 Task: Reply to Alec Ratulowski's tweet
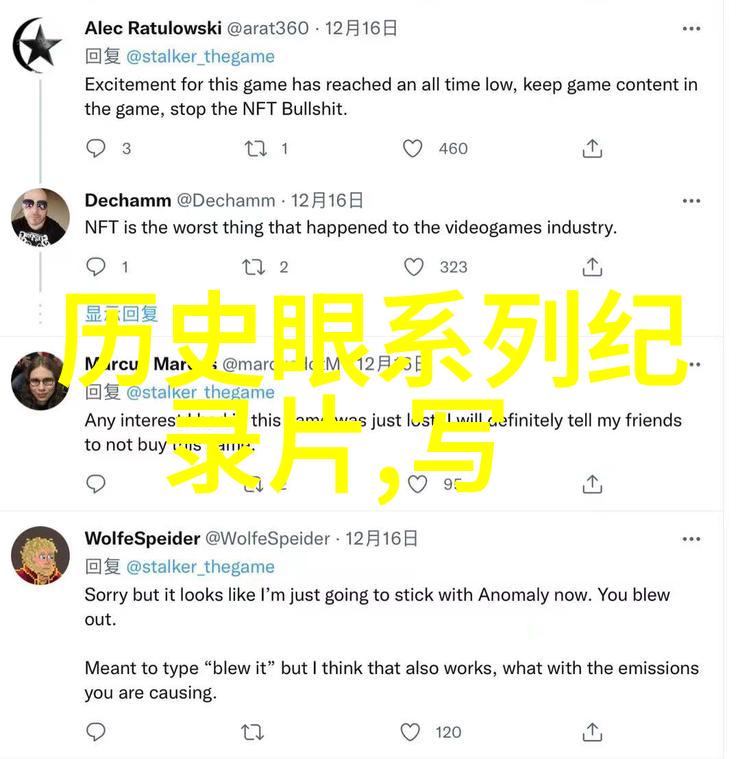tap(95, 149)
